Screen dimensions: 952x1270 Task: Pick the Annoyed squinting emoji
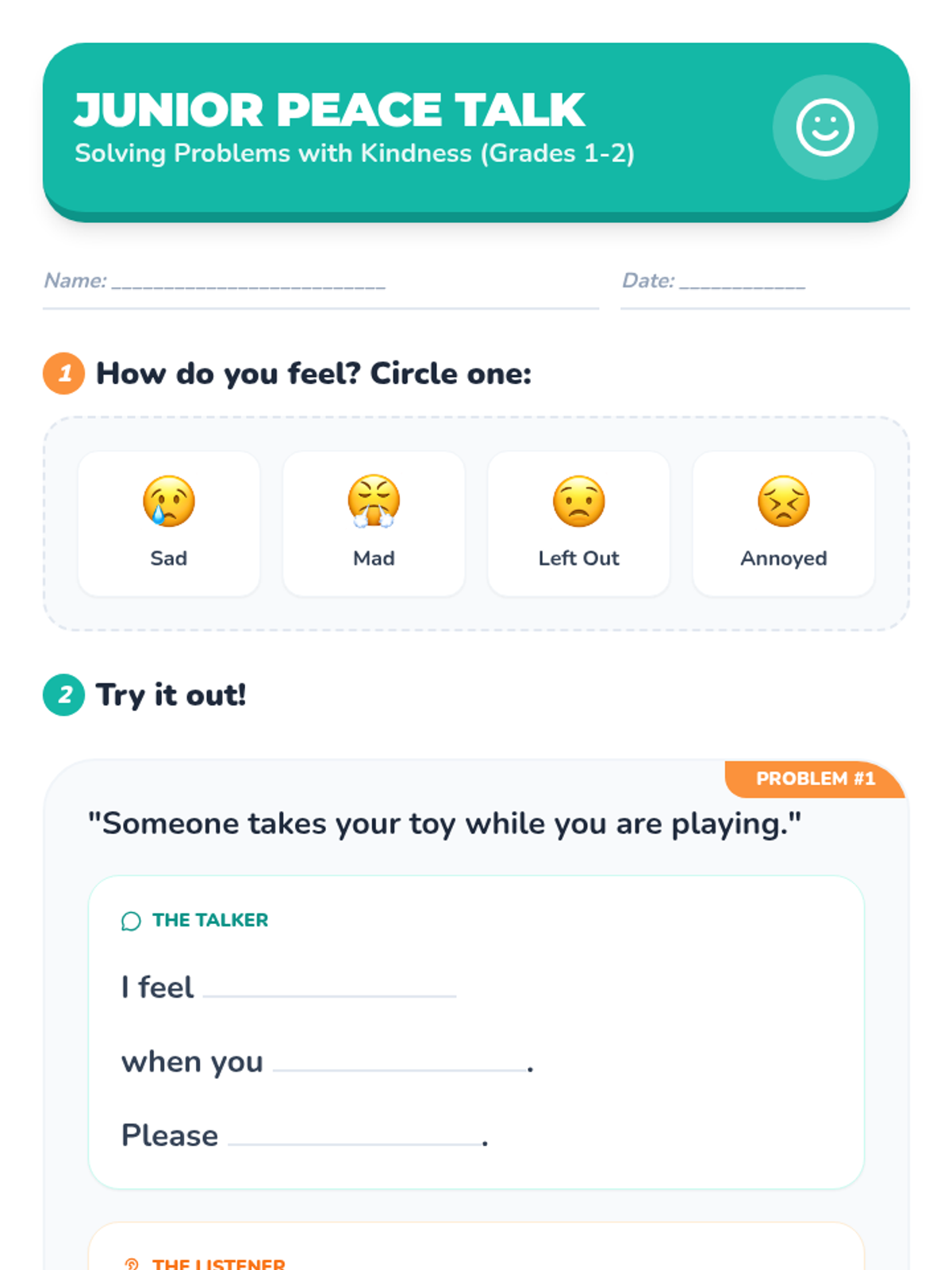pos(784,501)
